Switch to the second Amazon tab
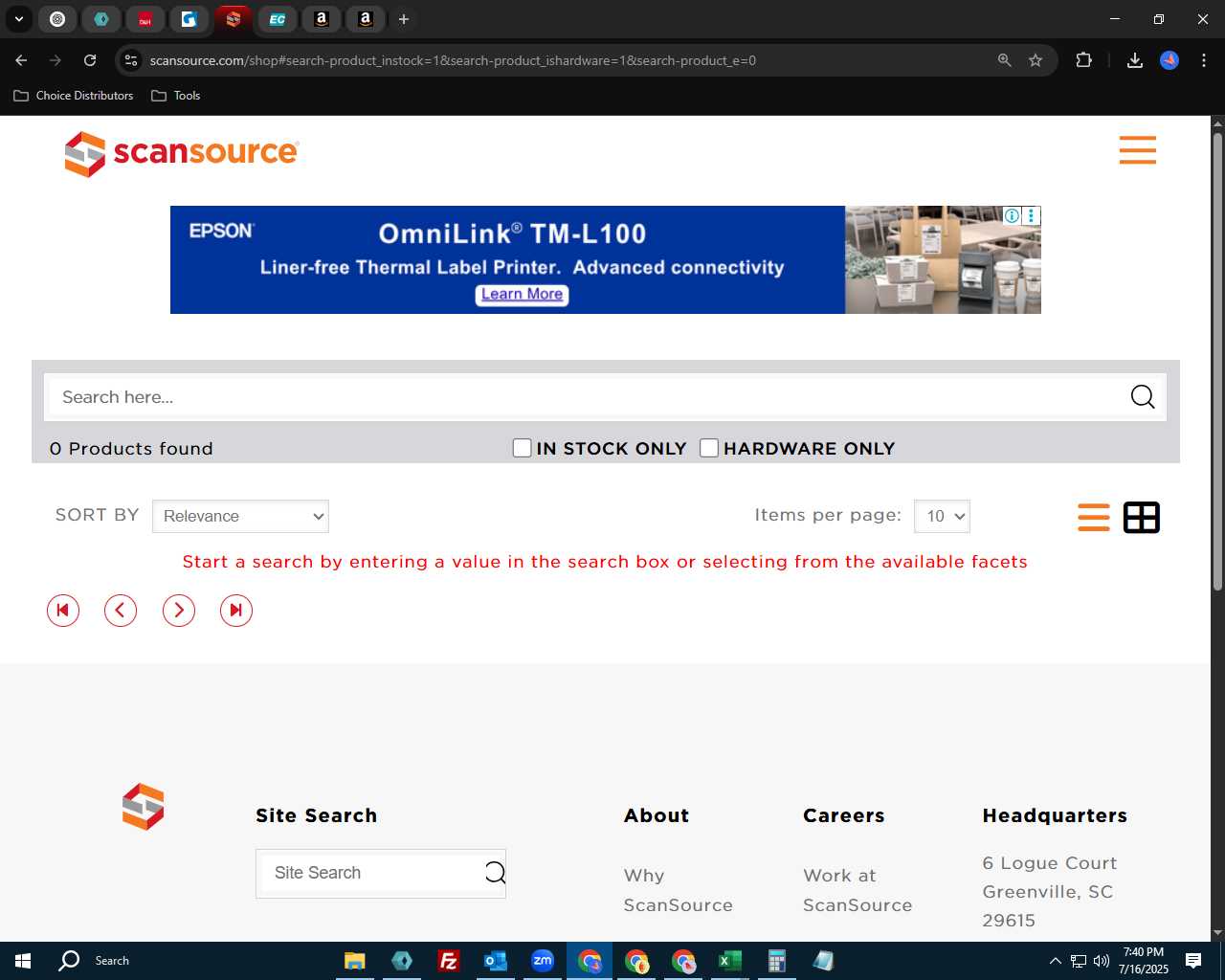1225x980 pixels. click(365, 18)
